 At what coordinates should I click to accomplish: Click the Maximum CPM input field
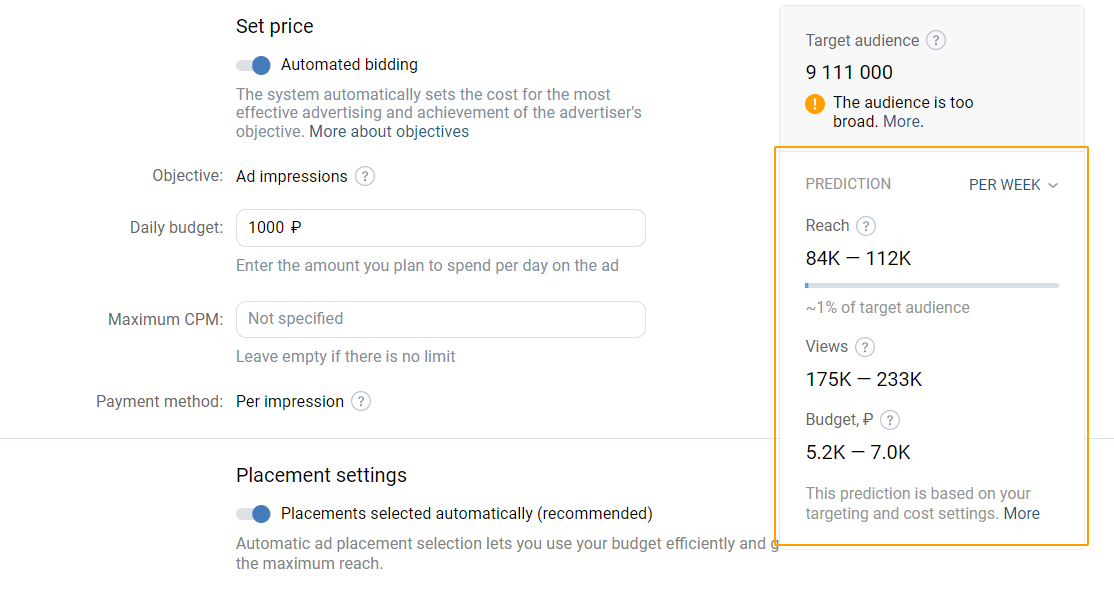click(x=440, y=319)
